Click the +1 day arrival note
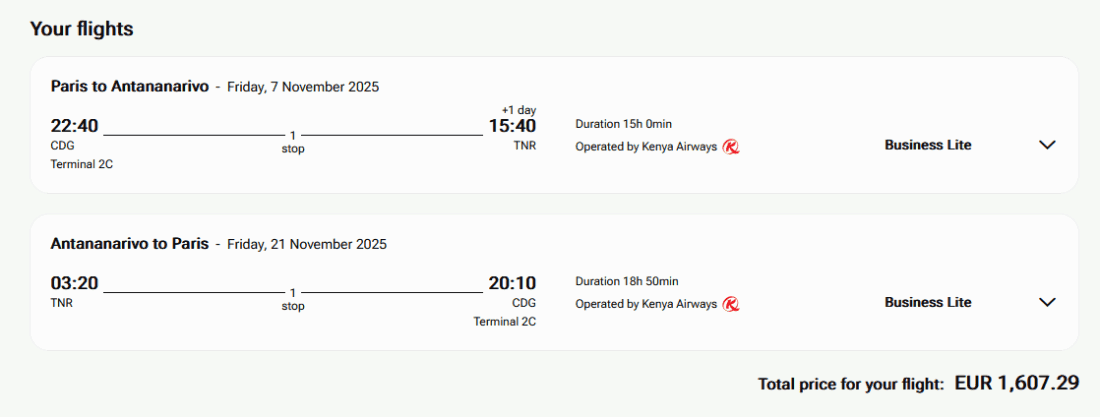The height and width of the screenshot is (417, 1100). (x=519, y=110)
